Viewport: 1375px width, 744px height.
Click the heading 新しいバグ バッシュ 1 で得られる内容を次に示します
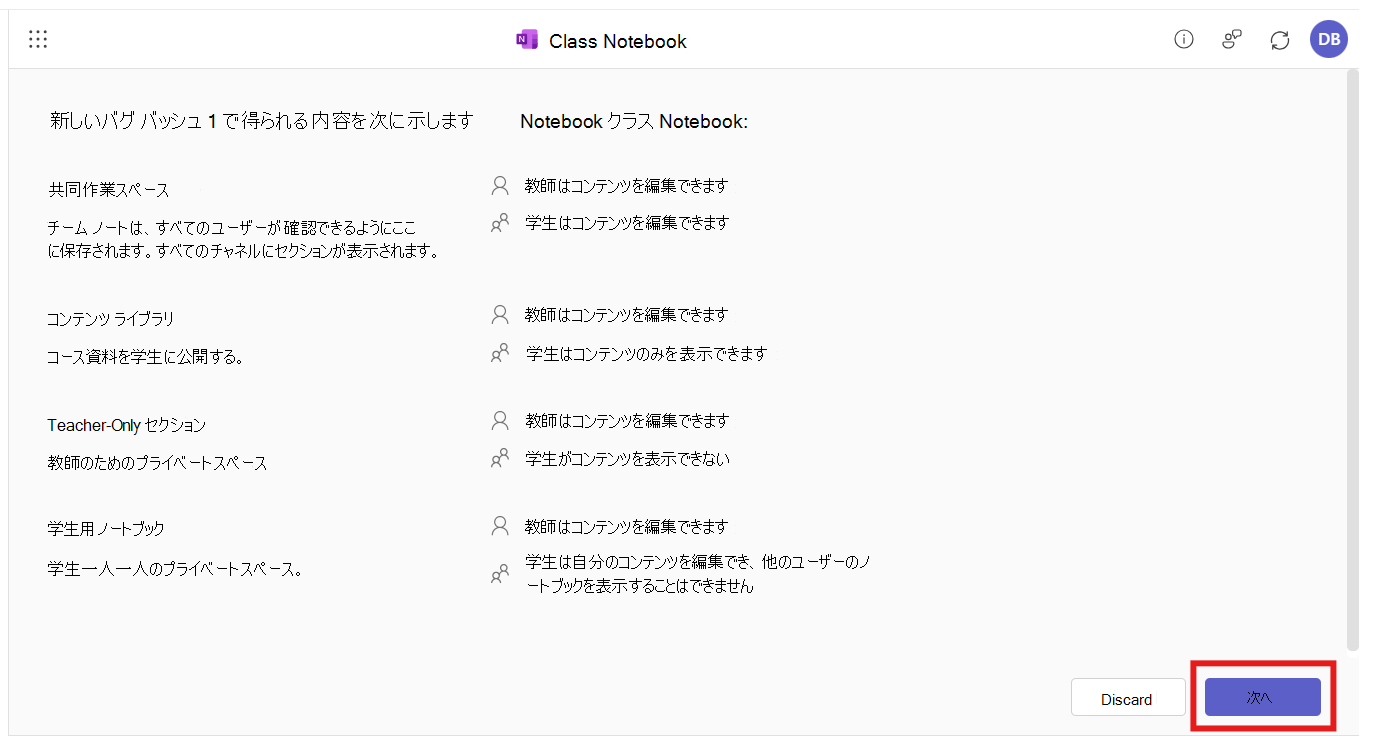click(x=261, y=121)
